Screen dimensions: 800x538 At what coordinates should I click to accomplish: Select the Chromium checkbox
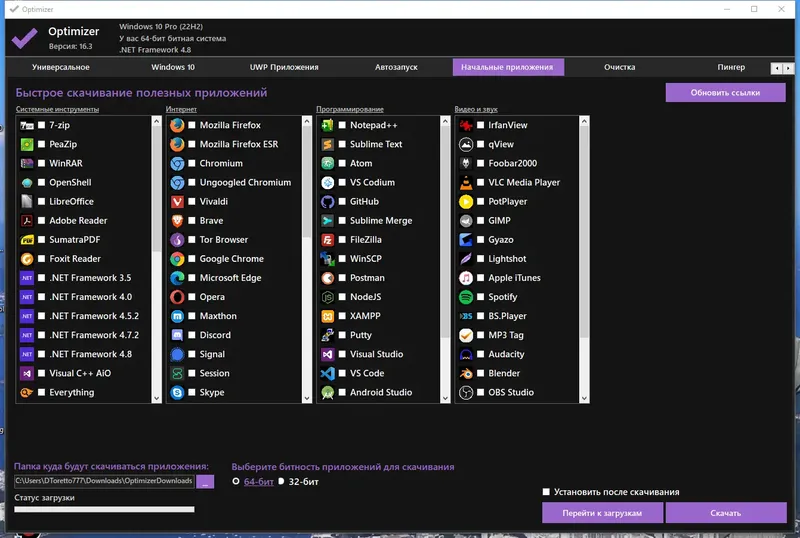(192, 163)
